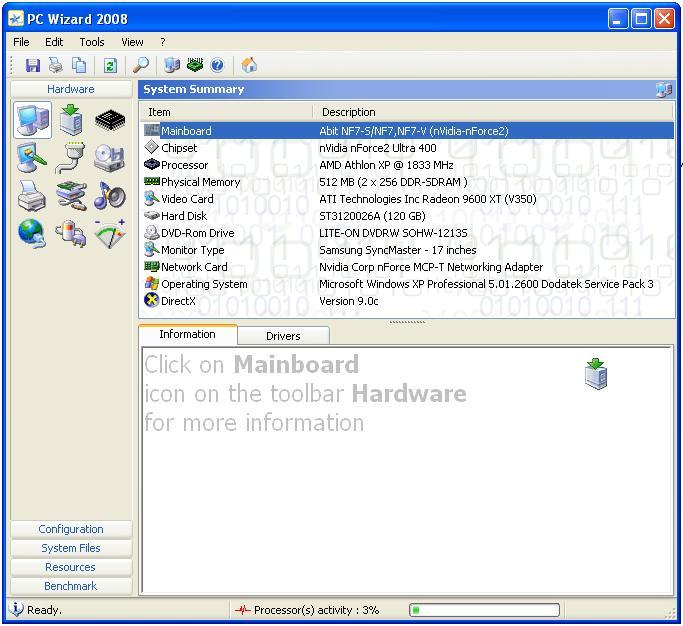Viewport: 683px width, 626px height.
Task: Click the PC Wizard 2008 title bar icon
Action: tap(16, 19)
